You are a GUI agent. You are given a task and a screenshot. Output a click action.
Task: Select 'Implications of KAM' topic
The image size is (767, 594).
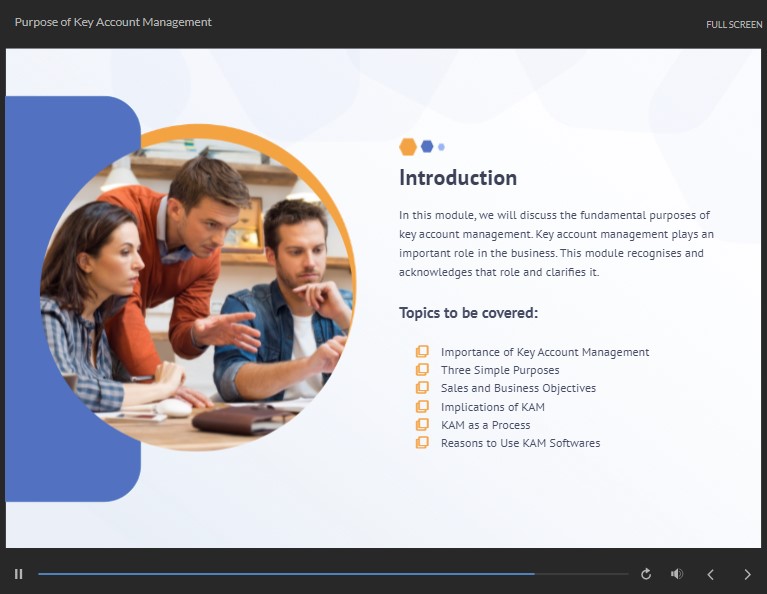click(493, 407)
